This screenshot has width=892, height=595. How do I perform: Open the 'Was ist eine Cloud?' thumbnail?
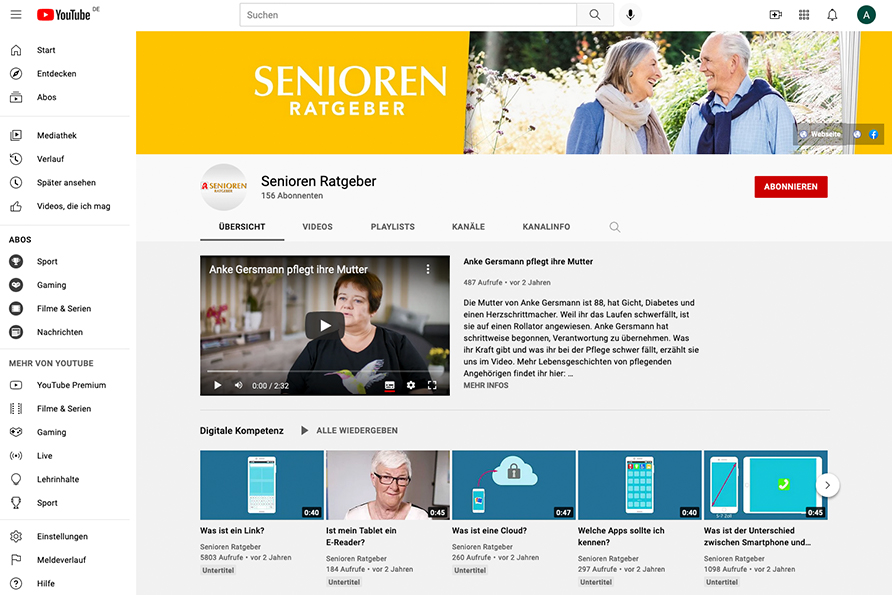click(x=514, y=485)
